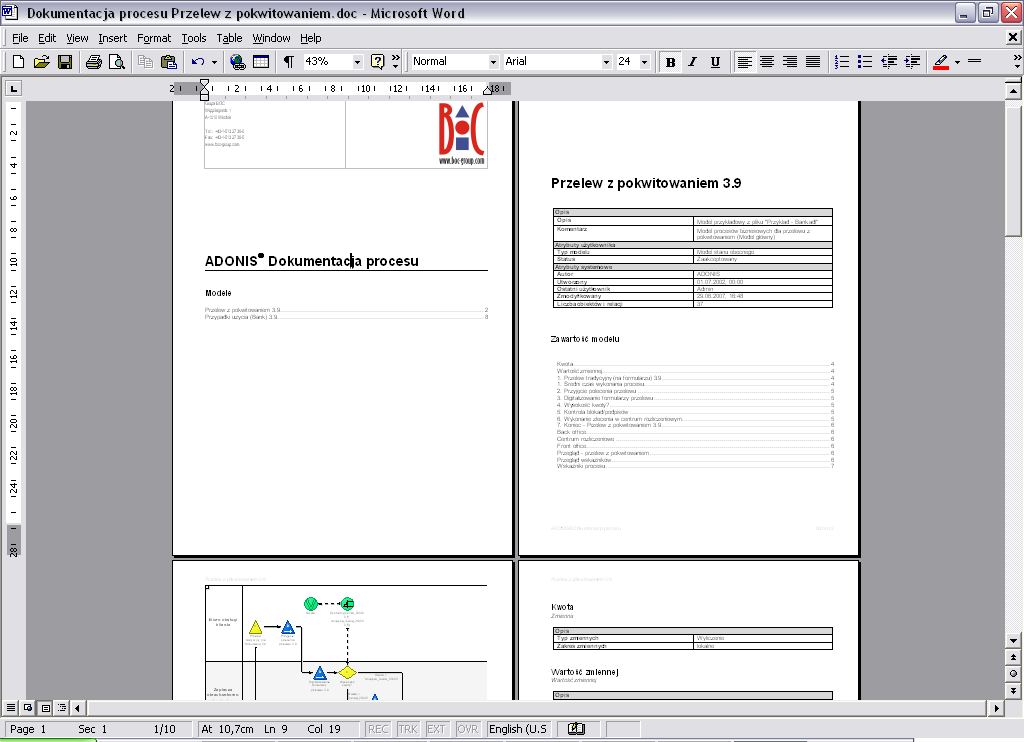The height and width of the screenshot is (742, 1024).
Task: Justify the text alignment
Action: point(813,61)
